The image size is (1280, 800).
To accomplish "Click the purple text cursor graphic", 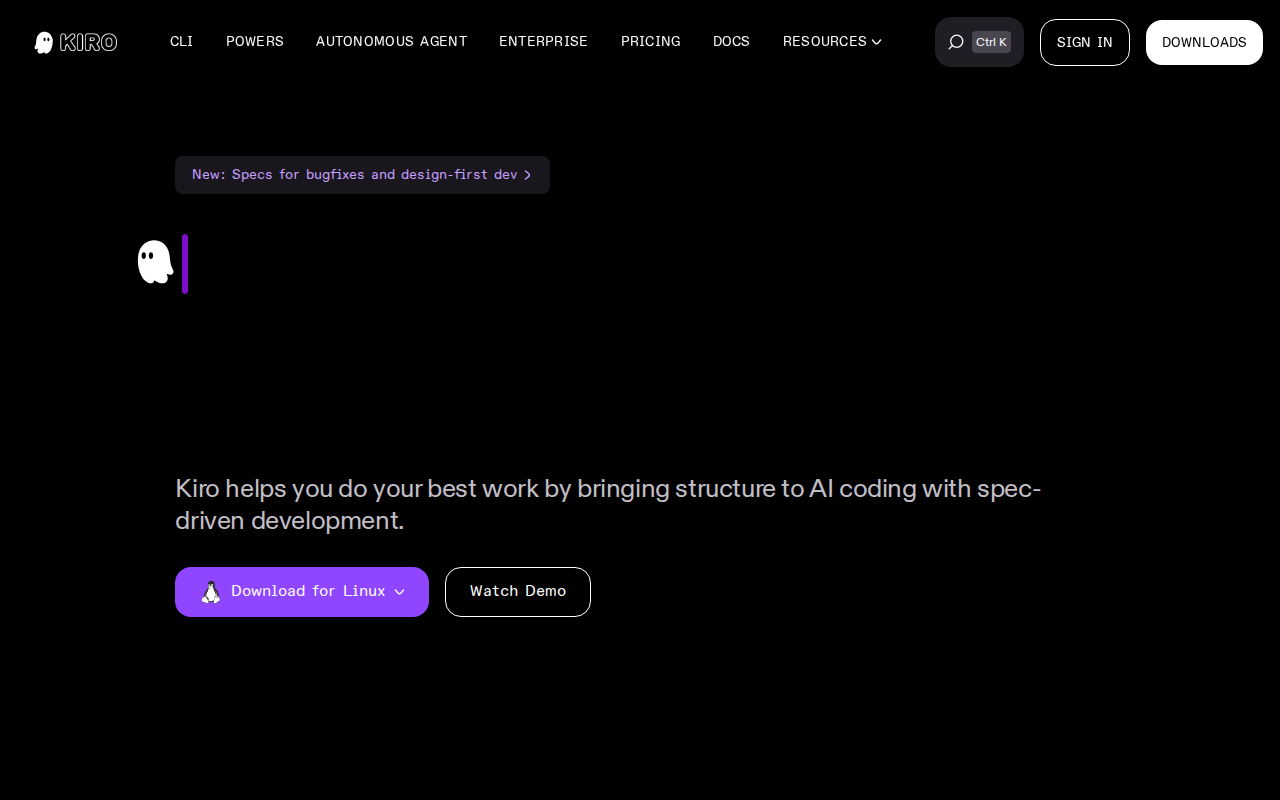I will (x=185, y=263).
